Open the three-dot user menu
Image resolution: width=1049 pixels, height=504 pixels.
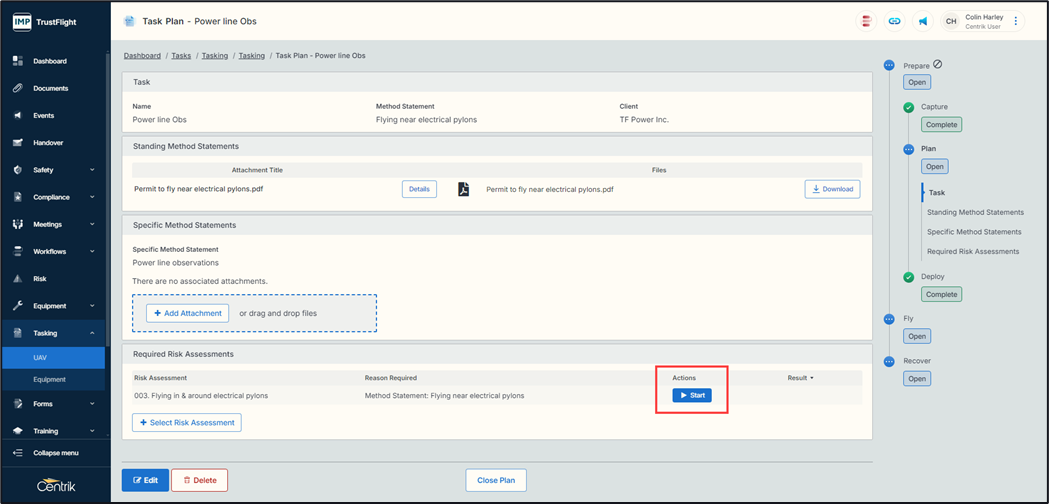[1016, 21]
